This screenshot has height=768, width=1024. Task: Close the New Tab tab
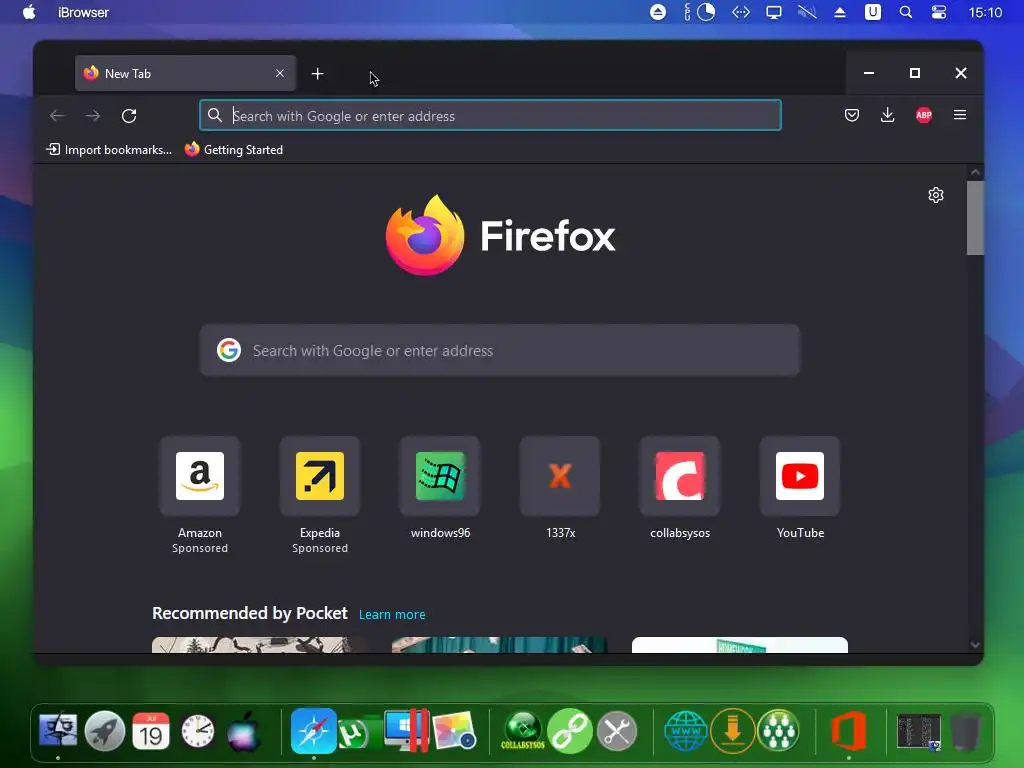[280, 73]
